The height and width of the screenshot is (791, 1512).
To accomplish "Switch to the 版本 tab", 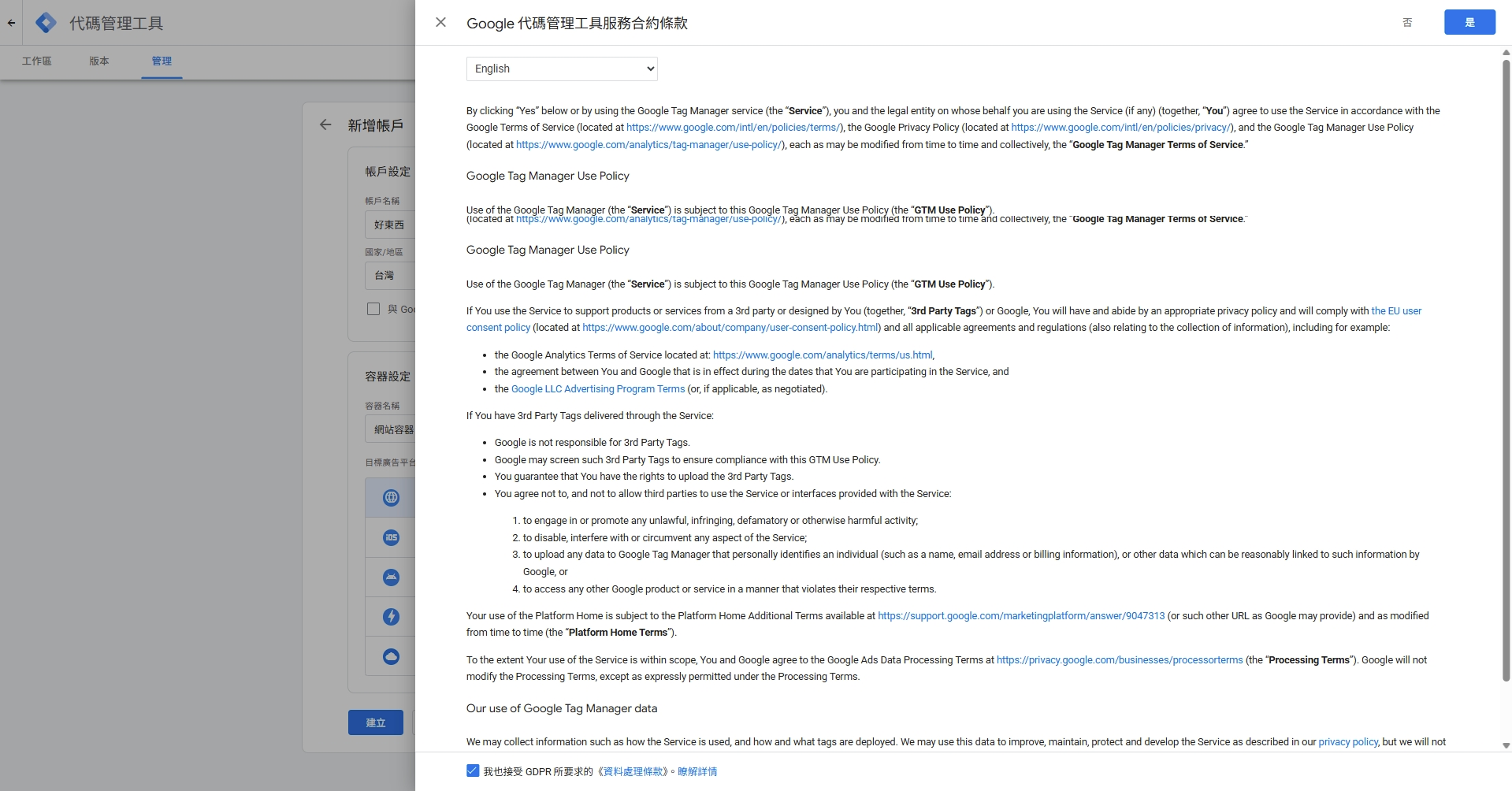I will (x=99, y=61).
